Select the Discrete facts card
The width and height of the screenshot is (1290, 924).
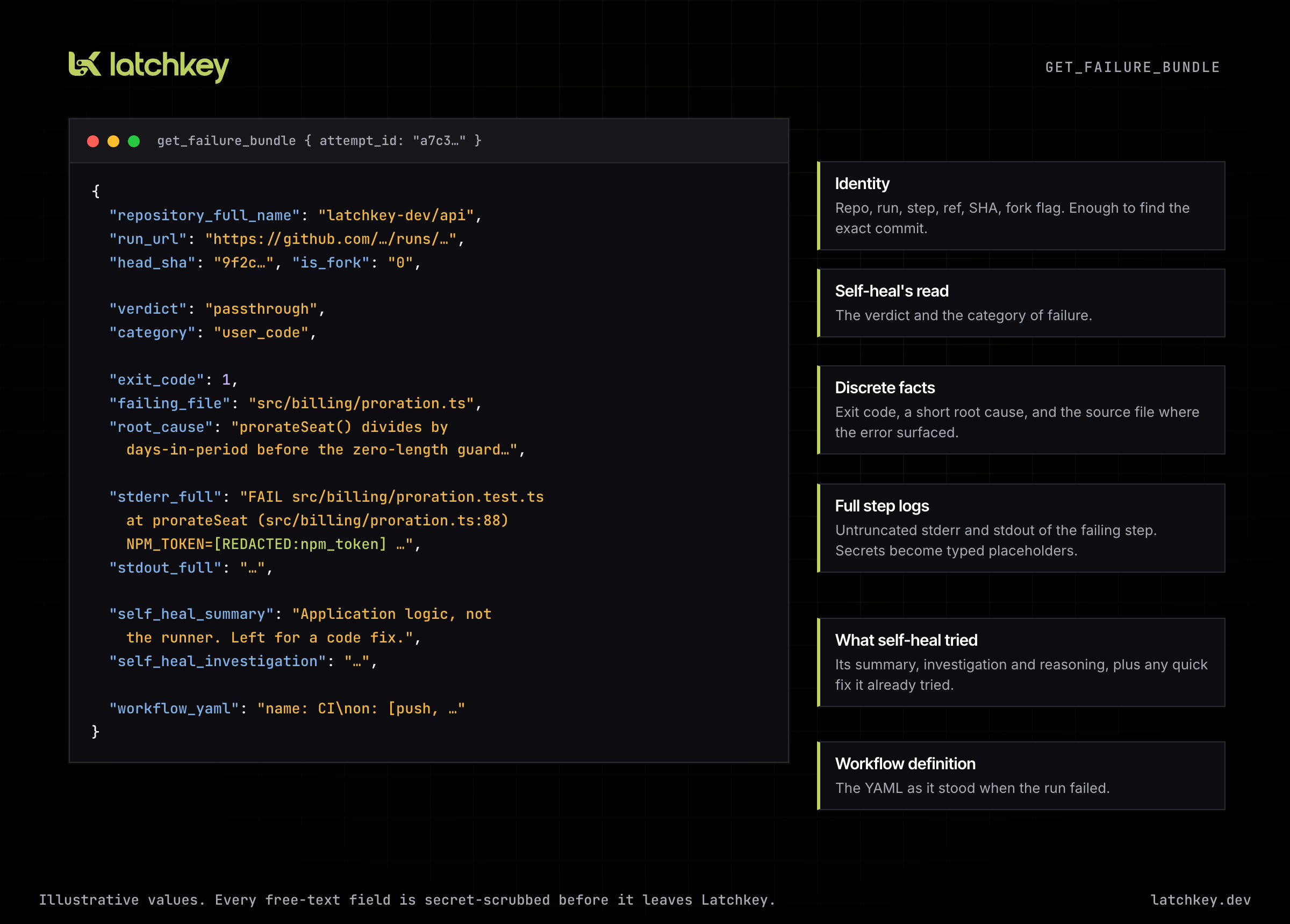click(1020, 410)
